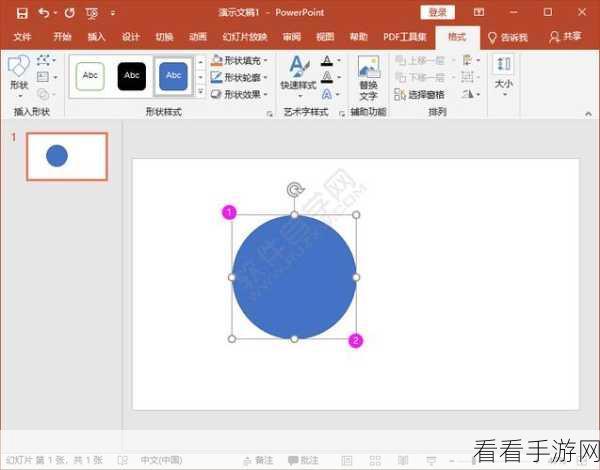Click the draw text box icon
600x470 pixels.
43,77
